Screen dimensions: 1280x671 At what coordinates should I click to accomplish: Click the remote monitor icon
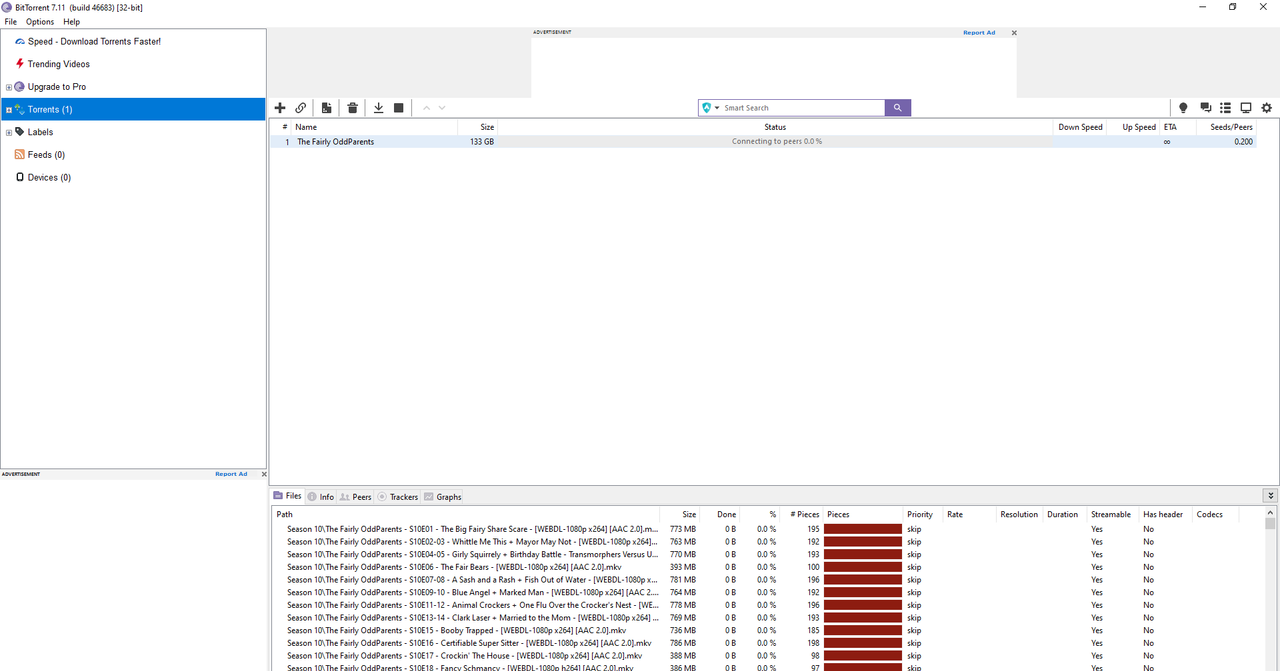click(x=1246, y=108)
